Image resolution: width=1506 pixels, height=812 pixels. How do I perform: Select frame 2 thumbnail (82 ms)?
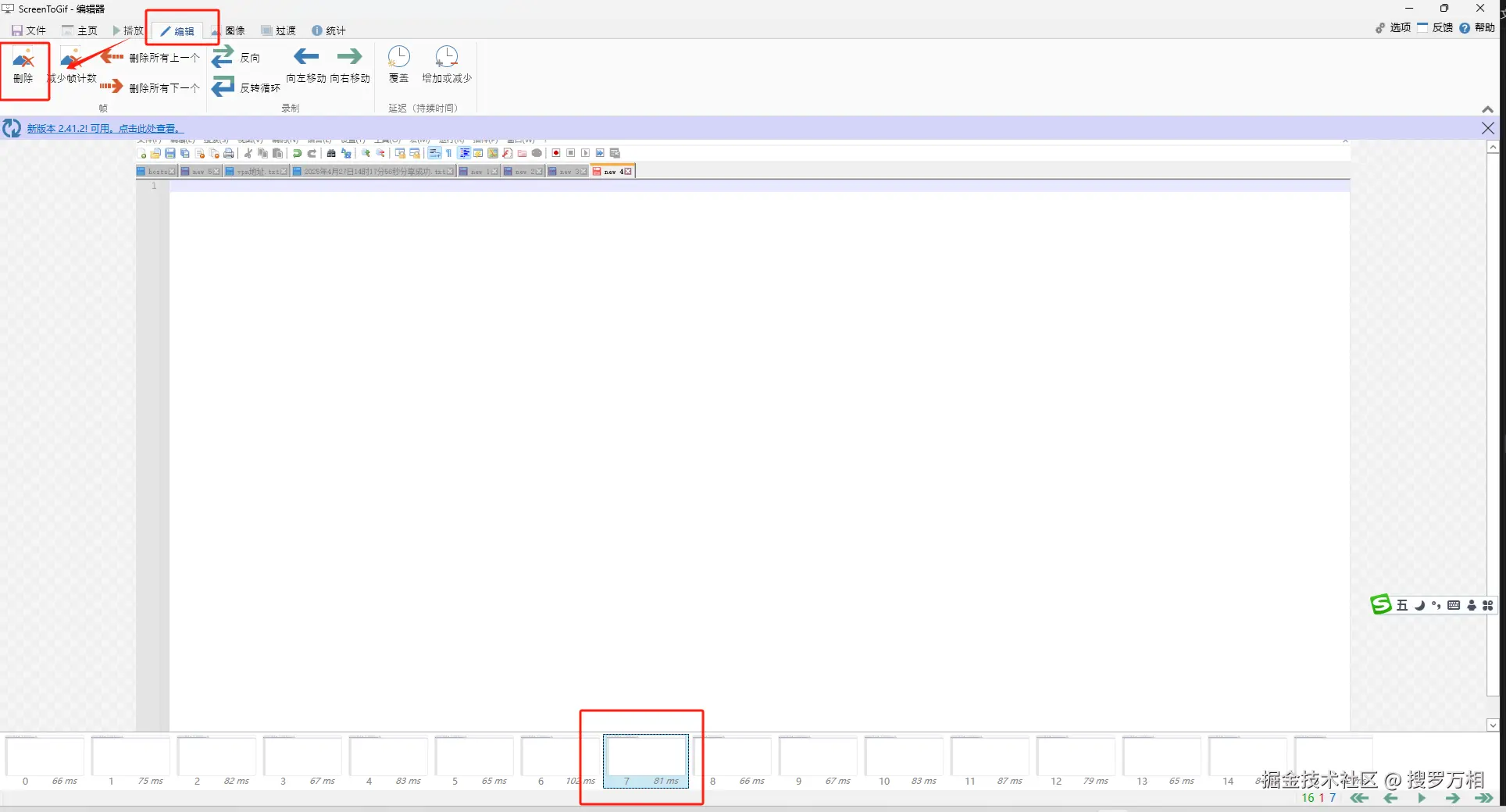click(217, 761)
